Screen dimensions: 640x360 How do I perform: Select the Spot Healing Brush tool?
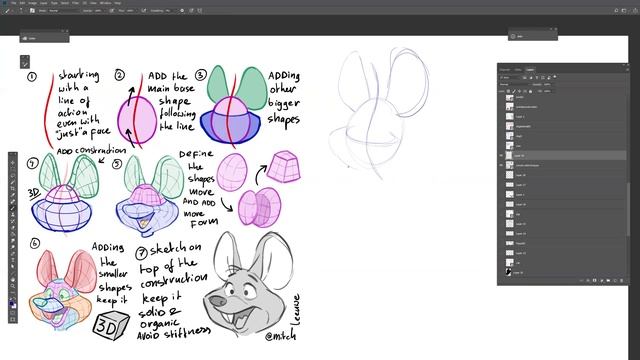click(13, 201)
